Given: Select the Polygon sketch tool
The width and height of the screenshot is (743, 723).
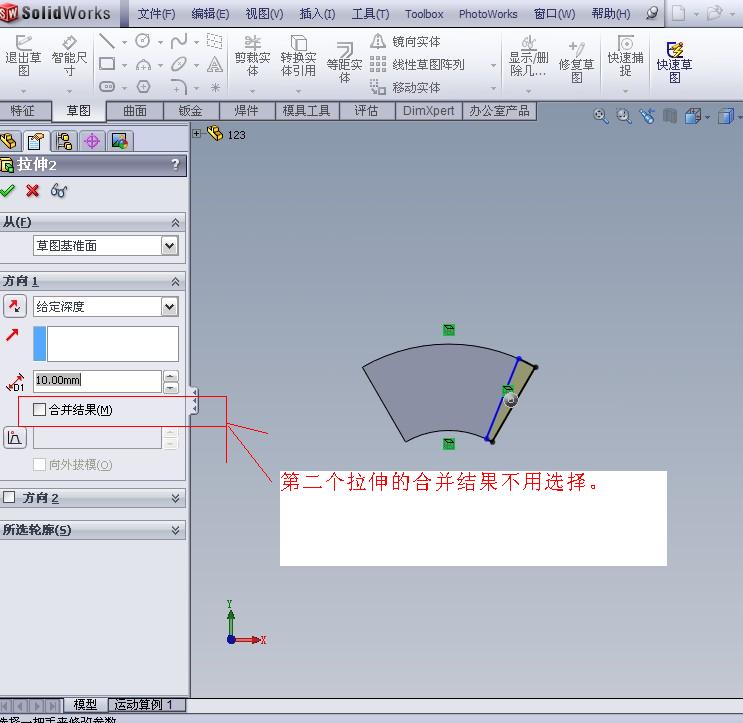Looking at the screenshot, I should [x=143, y=87].
